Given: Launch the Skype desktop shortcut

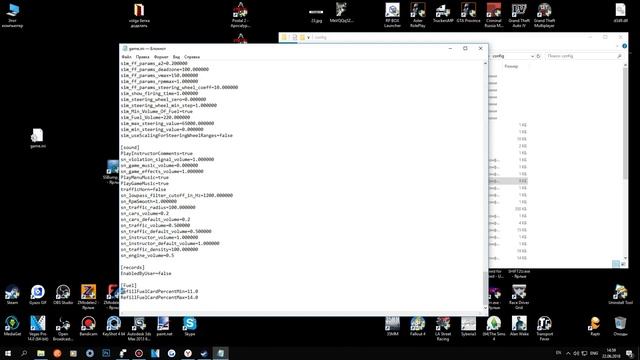Looking at the screenshot, I should coord(189,326).
